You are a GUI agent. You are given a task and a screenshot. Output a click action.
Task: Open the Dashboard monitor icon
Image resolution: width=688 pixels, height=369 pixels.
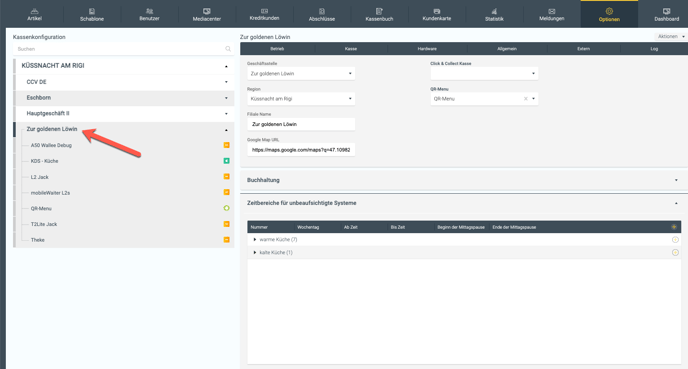click(666, 11)
